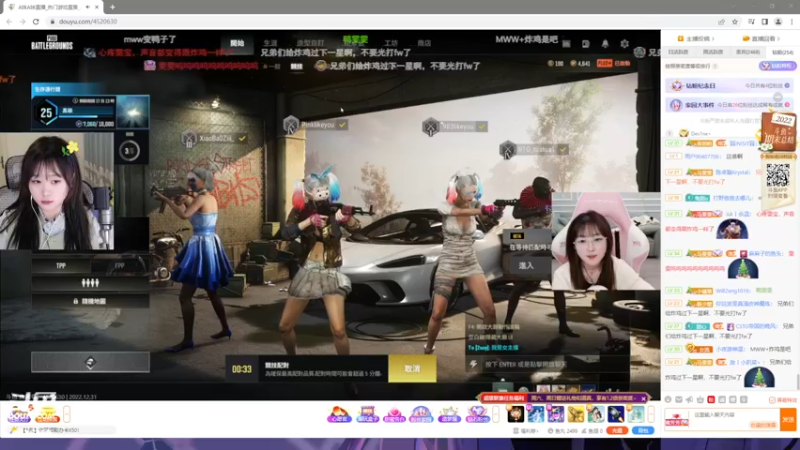Click the QR code for Douyu app

coord(778,176)
